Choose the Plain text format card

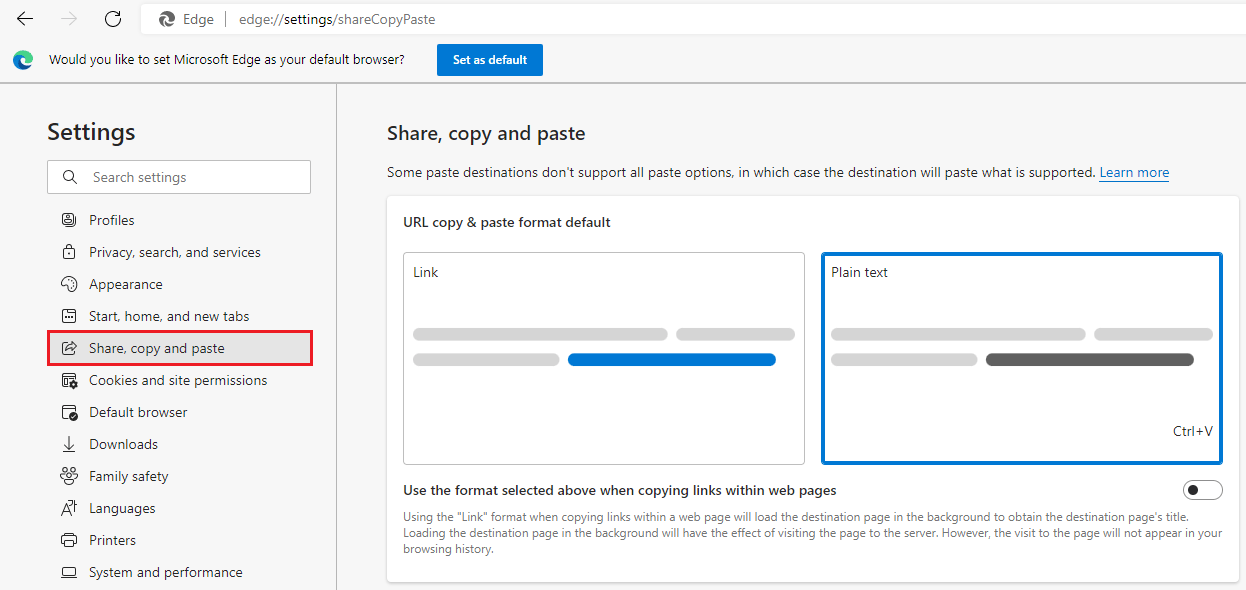tap(1021, 358)
